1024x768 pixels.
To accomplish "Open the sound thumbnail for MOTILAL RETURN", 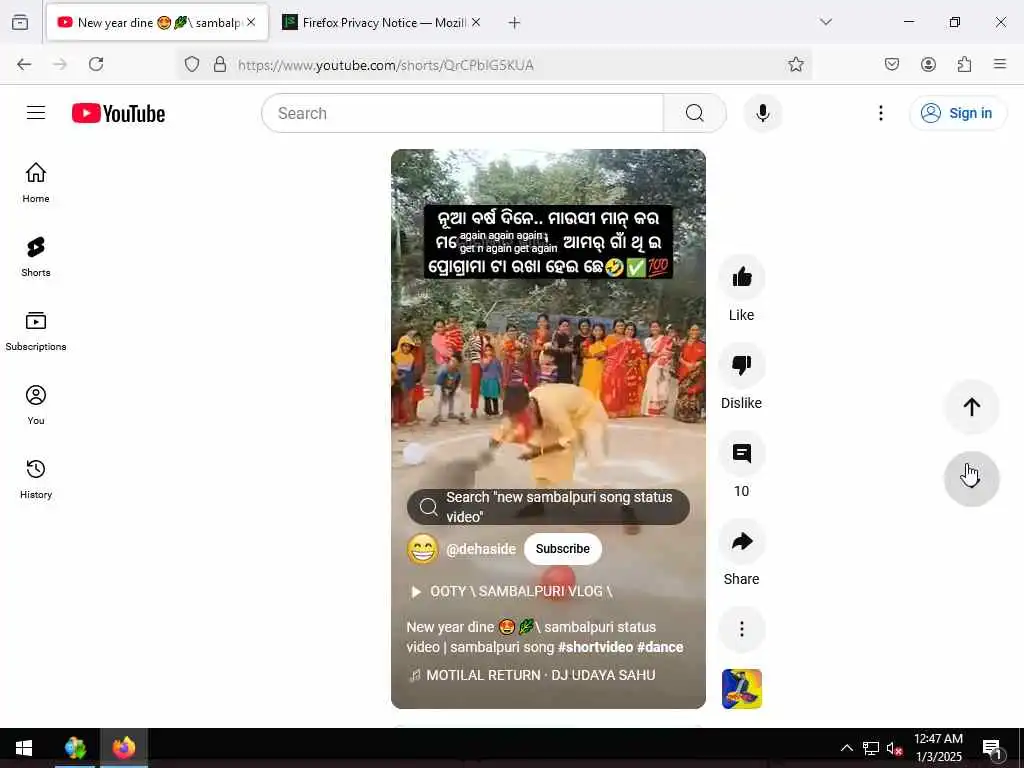I will tap(741, 688).
